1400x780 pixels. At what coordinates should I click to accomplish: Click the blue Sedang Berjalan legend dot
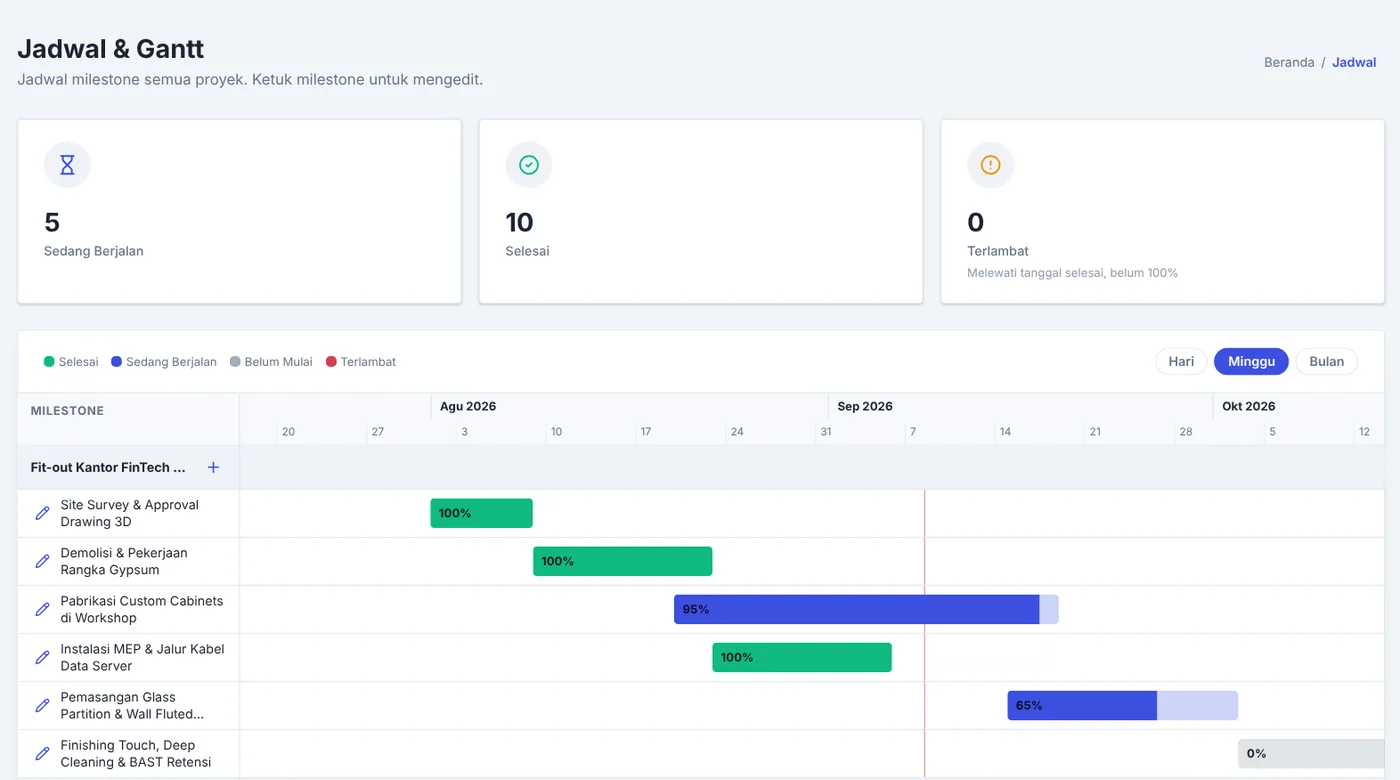tap(116, 362)
